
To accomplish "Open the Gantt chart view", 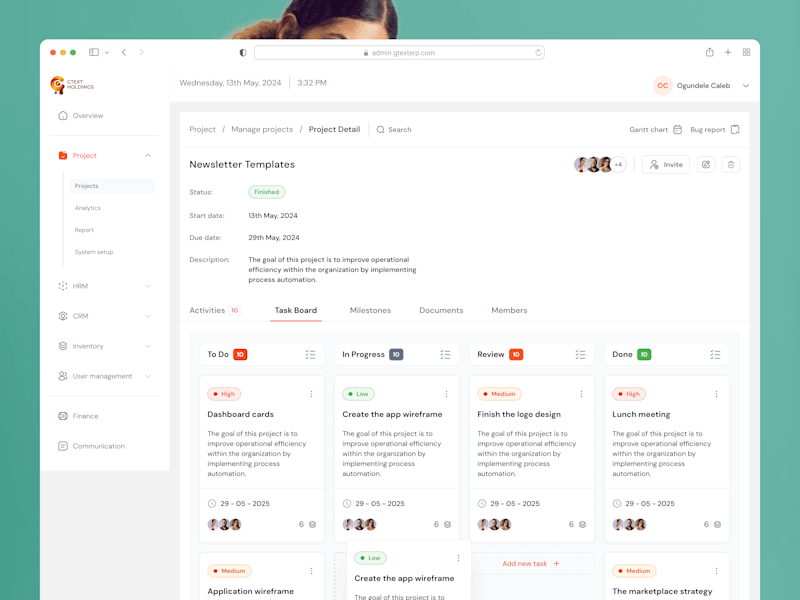I will click(656, 130).
